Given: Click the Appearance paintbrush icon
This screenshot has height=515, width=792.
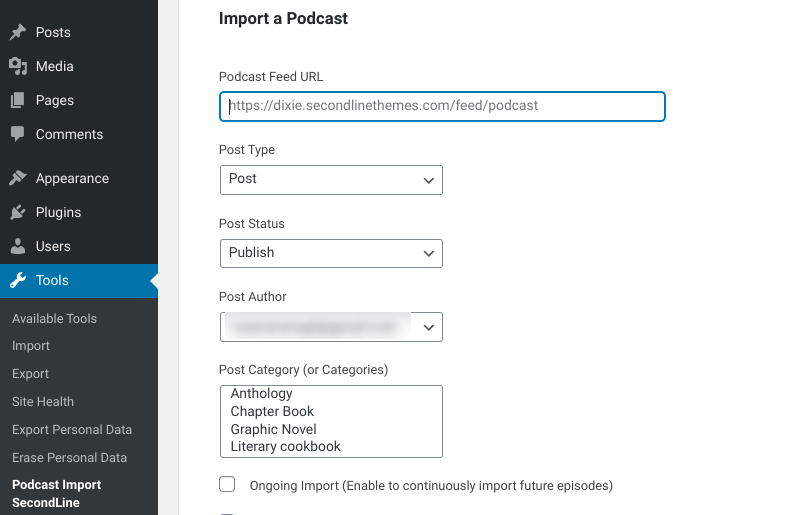Looking at the screenshot, I should pyautogui.click(x=17, y=178).
